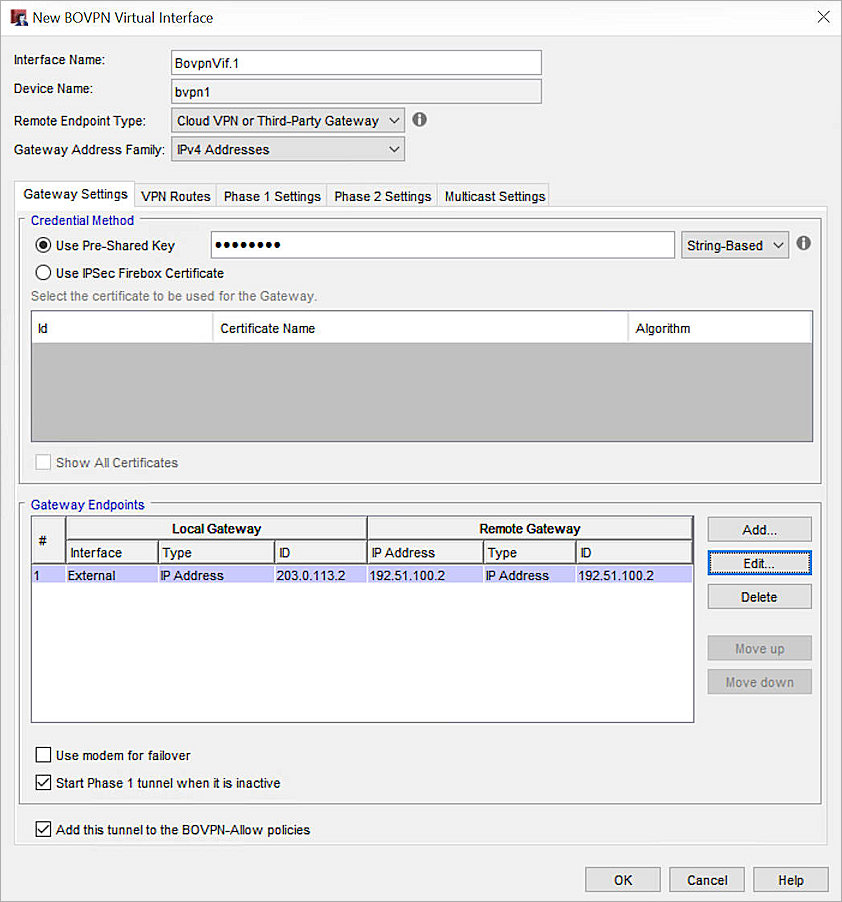Switch to the Gateway Settings tab
842x902 pixels.
[75, 194]
